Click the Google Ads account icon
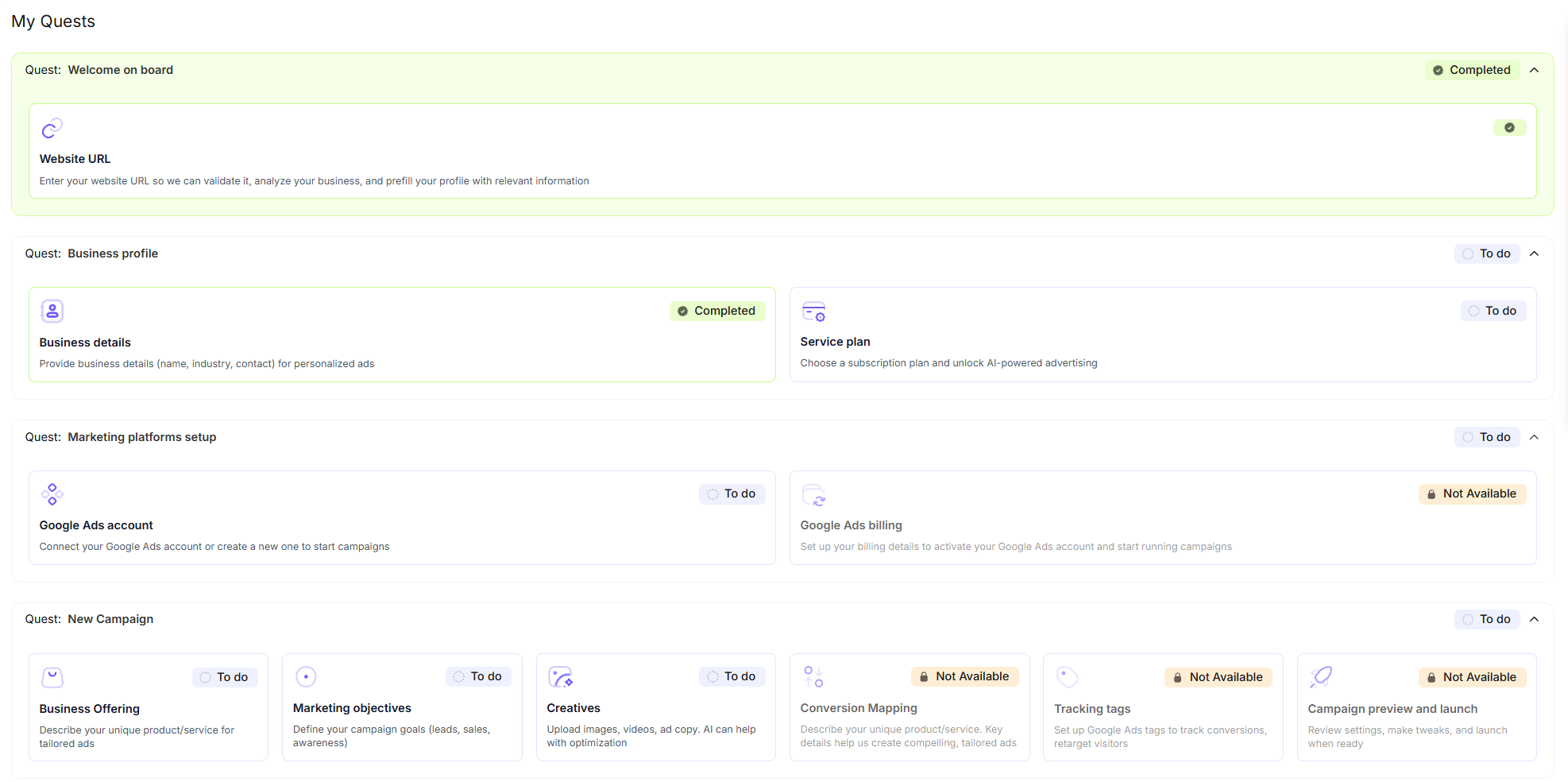Viewport: 1568px width, 782px height. pos(52,494)
